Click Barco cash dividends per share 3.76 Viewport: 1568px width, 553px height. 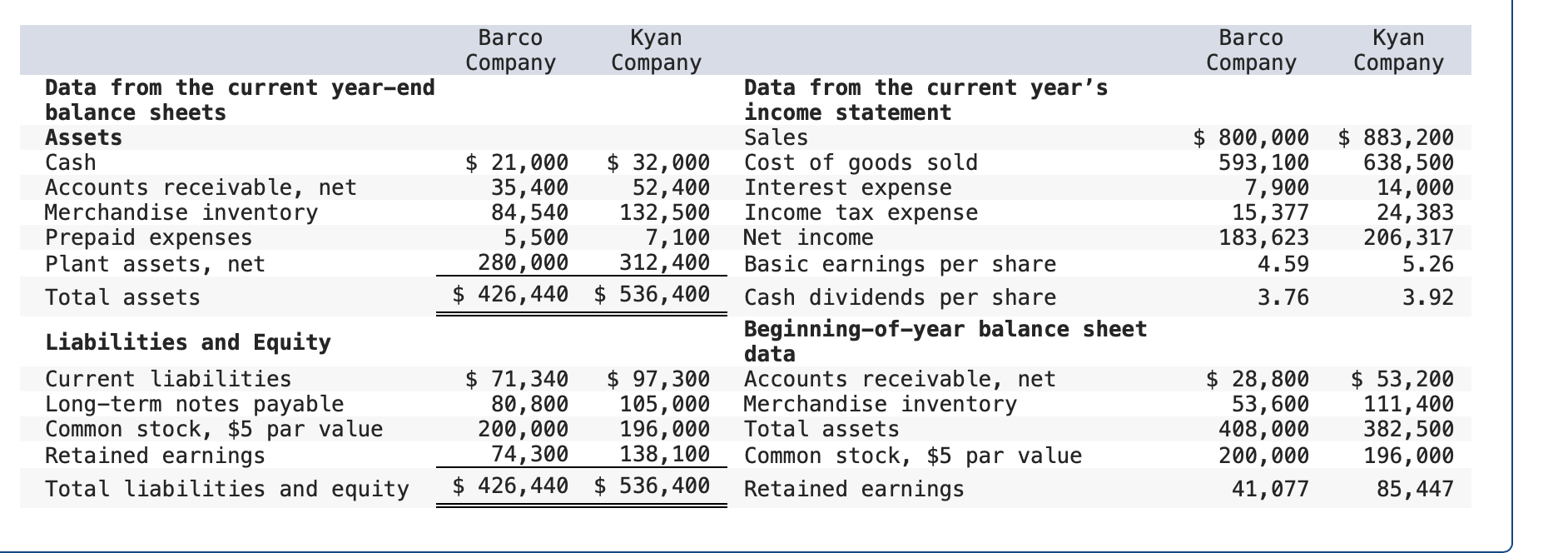1283,297
